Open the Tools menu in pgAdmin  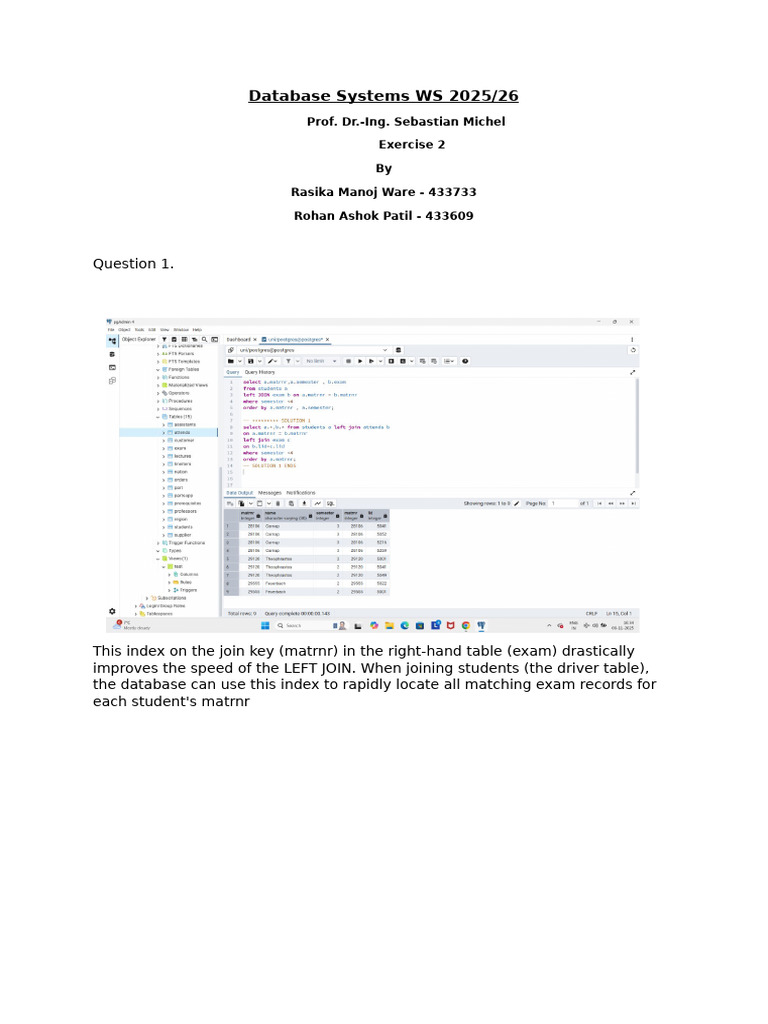point(139,330)
